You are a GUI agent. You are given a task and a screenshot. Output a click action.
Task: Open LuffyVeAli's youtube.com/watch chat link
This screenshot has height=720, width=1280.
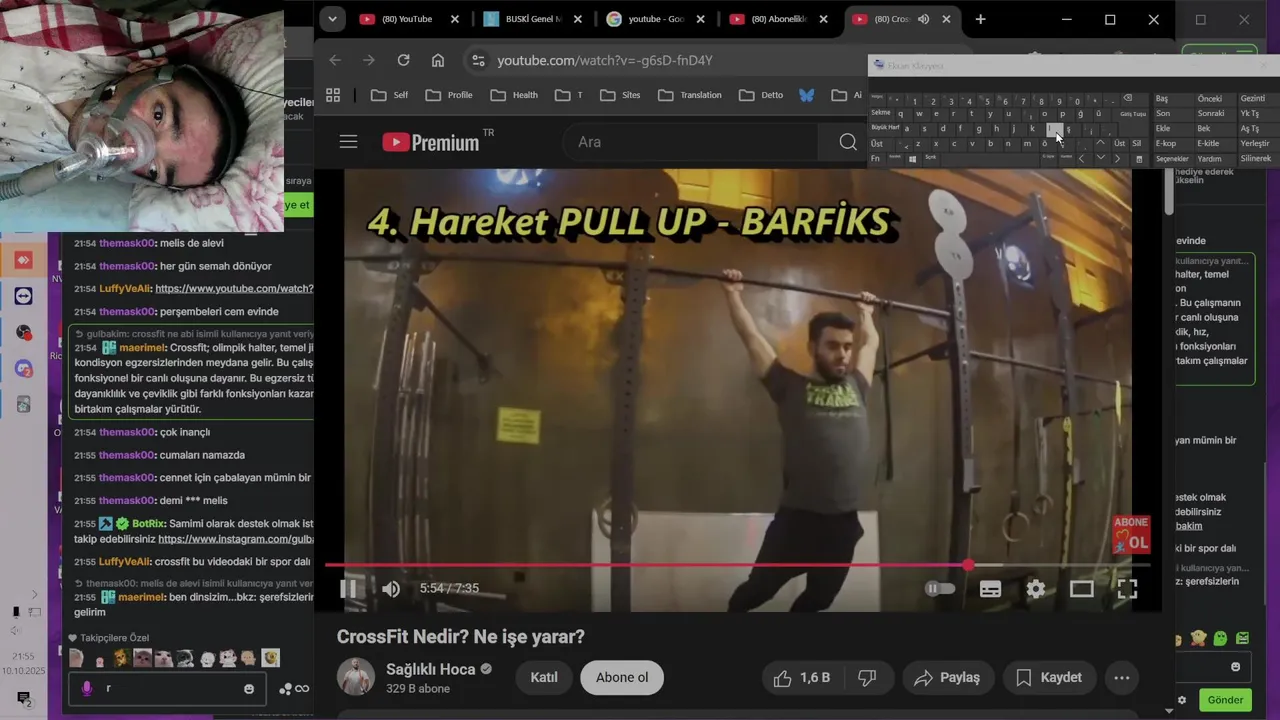234,289
